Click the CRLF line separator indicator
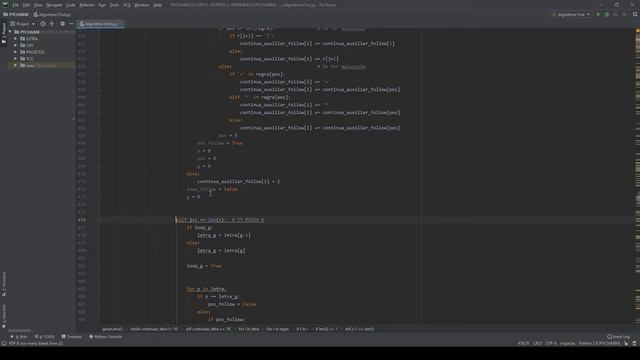640x360 pixels. (x=538, y=344)
